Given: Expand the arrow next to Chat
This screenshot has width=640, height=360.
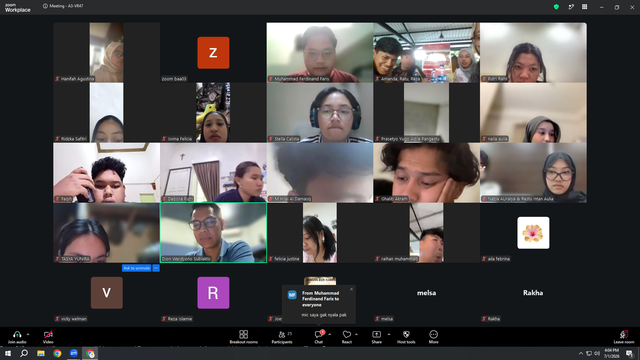Looking at the screenshot, I should (x=329, y=334).
